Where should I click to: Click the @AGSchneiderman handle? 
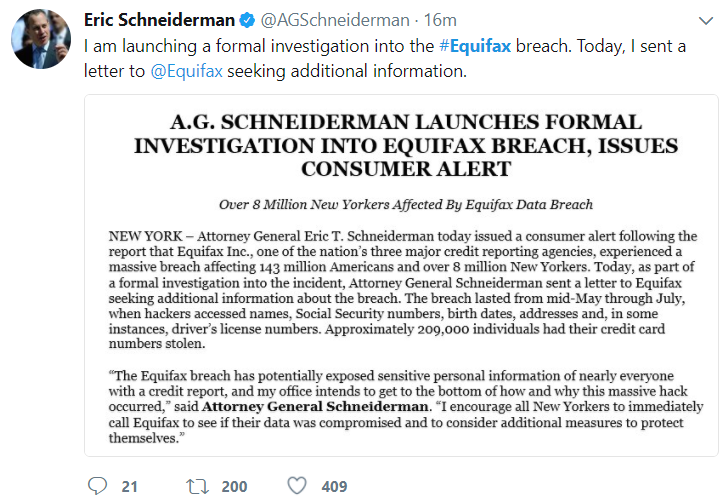(335, 20)
